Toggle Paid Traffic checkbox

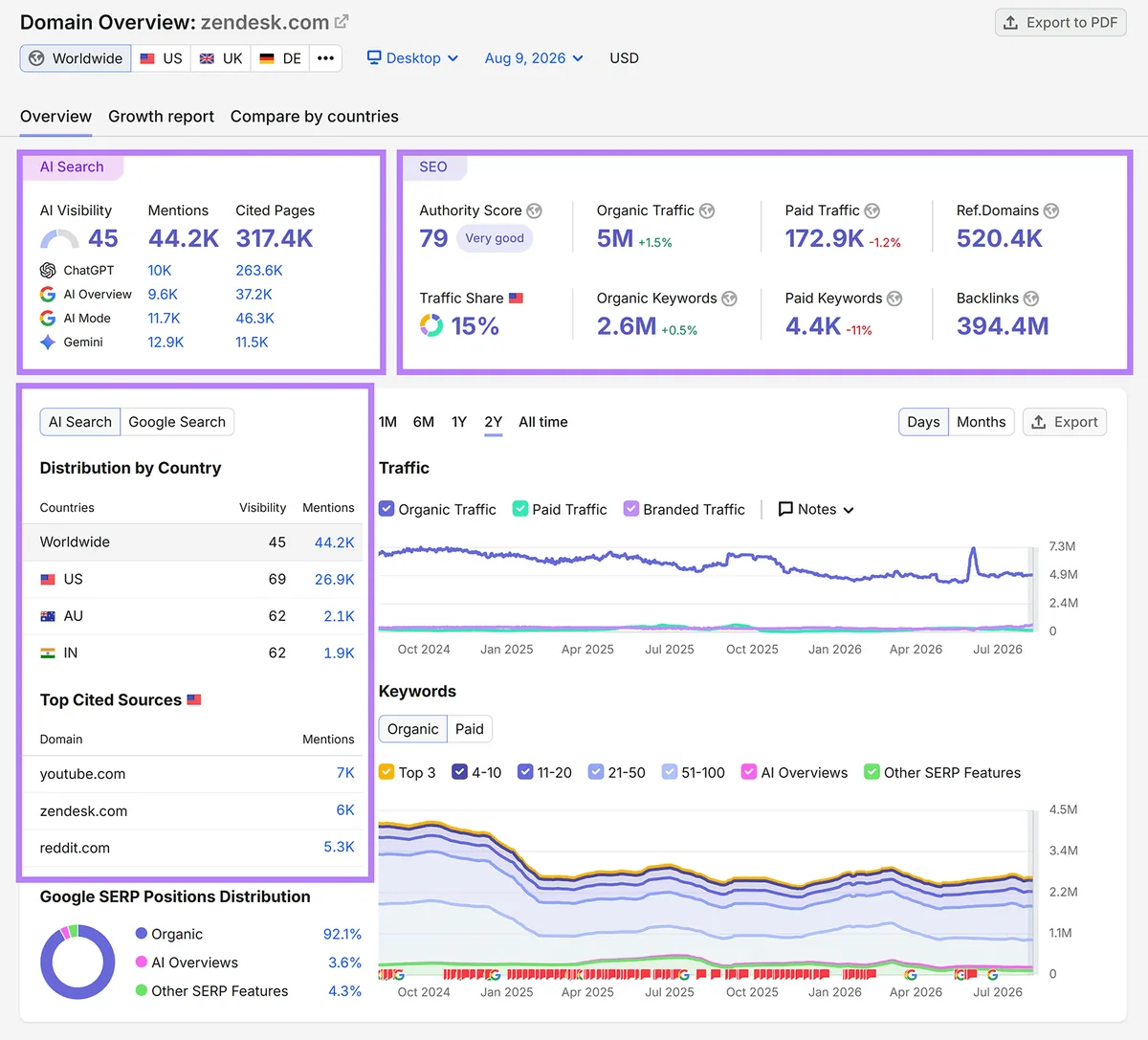point(520,509)
